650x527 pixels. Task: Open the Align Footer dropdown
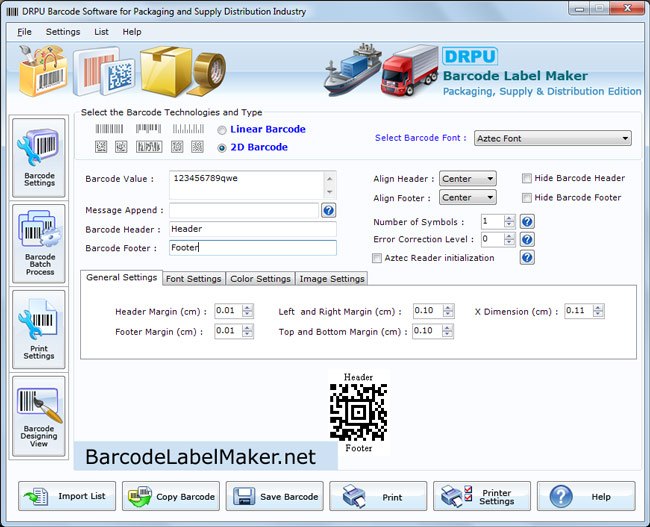[x=468, y=197]
